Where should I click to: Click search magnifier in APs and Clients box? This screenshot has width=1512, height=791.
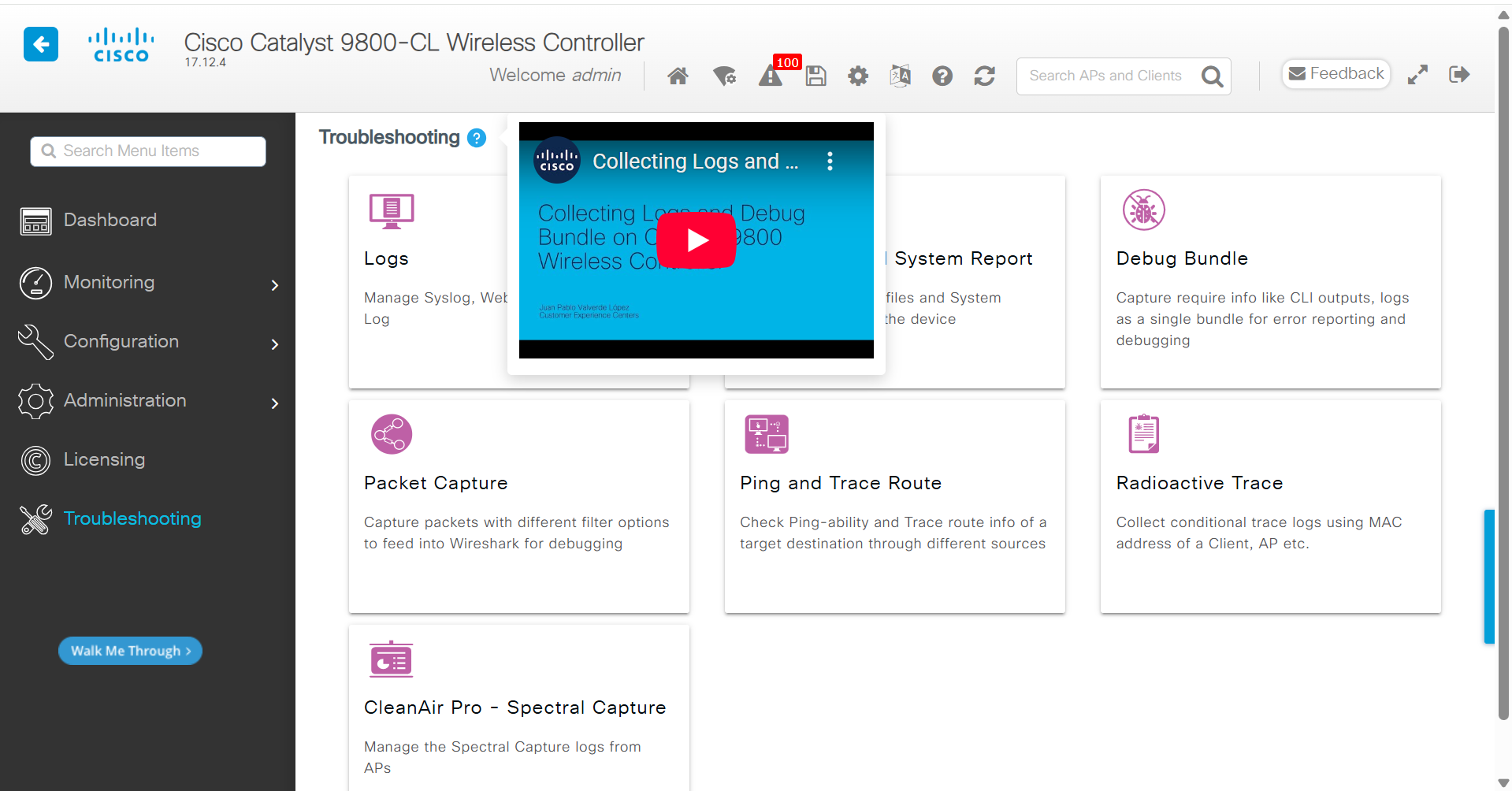[x=1212, y=76]
